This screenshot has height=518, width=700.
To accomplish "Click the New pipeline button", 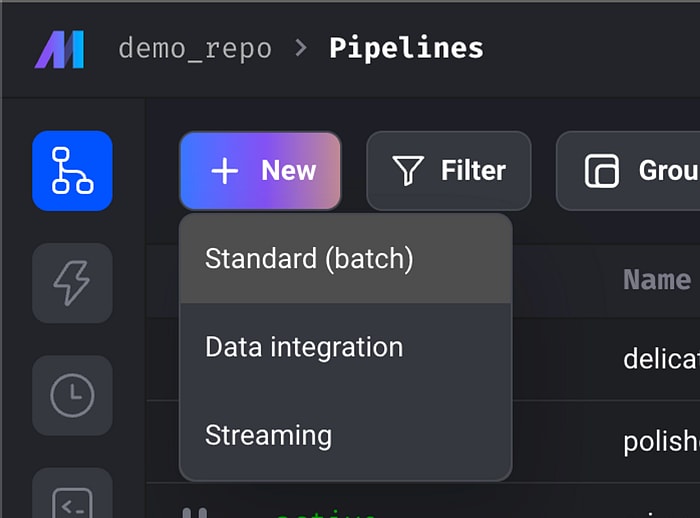I will (x=260, y=171).
